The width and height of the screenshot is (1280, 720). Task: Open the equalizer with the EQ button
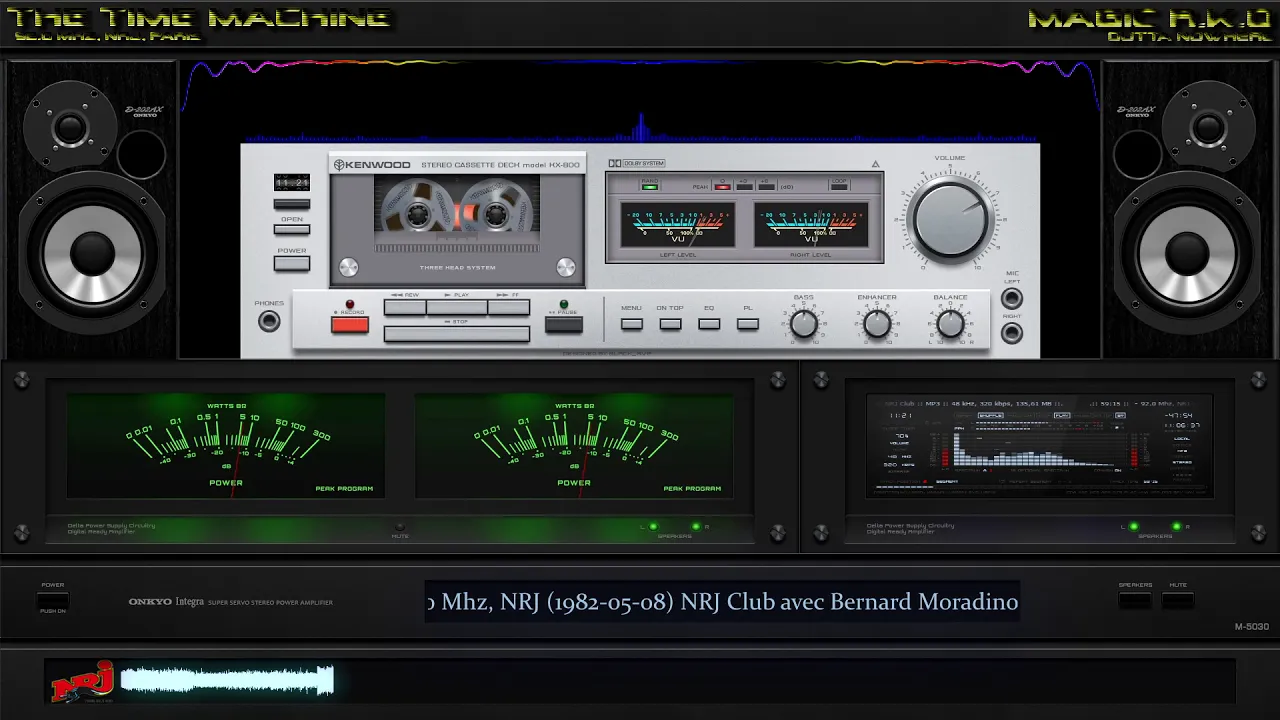coord(709,324)
